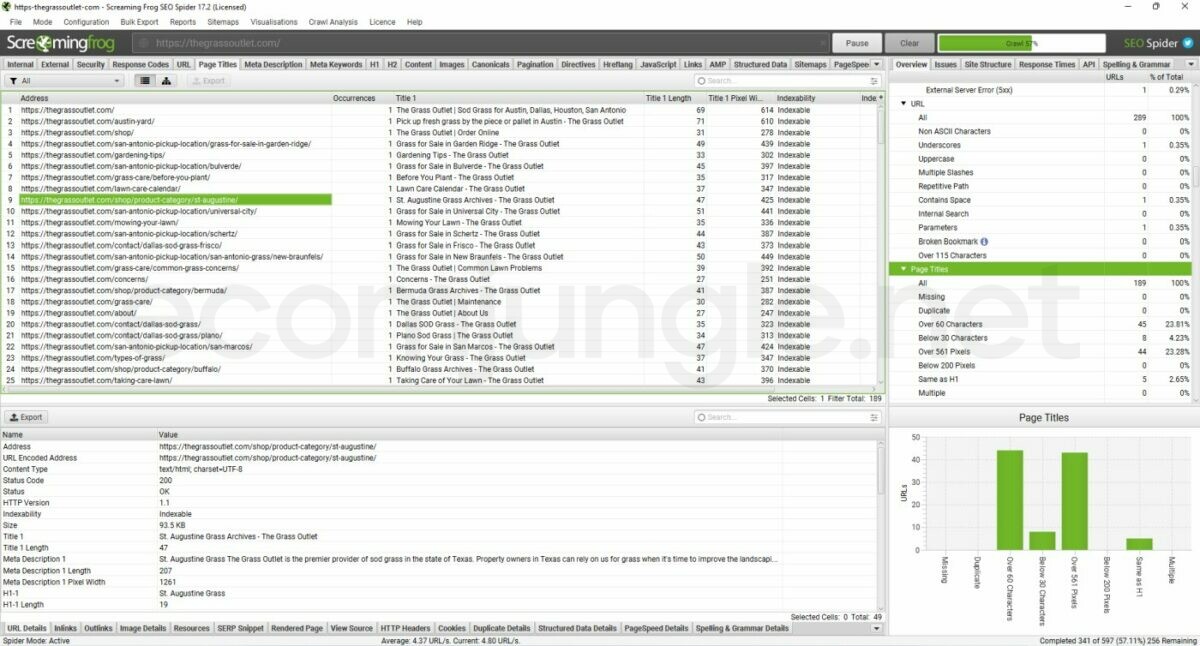Collapse the Page Titles section
This screenshot has width=1200, height=646.
895,269
